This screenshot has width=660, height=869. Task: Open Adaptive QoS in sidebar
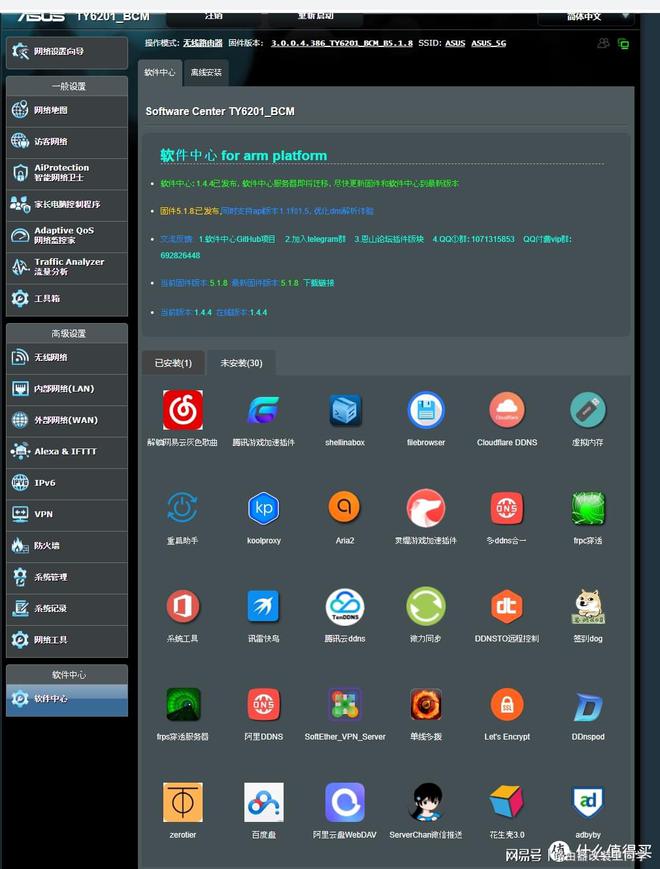(66, 235)
